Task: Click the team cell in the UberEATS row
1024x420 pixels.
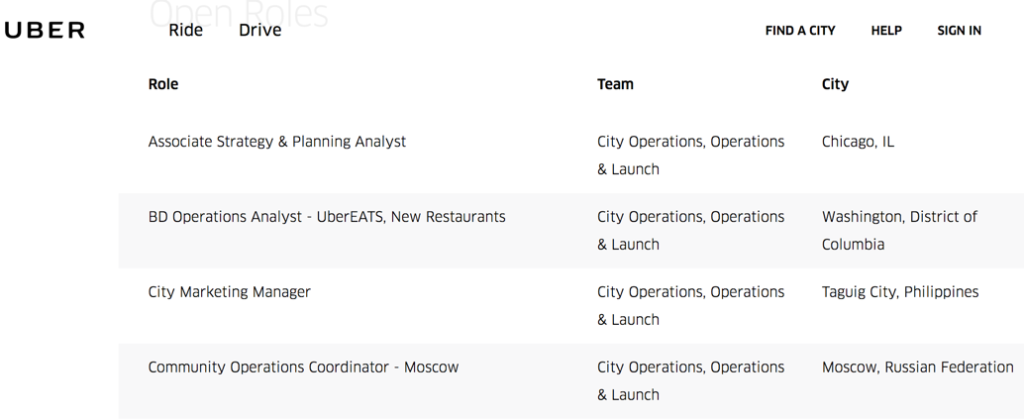Action: 690,231
